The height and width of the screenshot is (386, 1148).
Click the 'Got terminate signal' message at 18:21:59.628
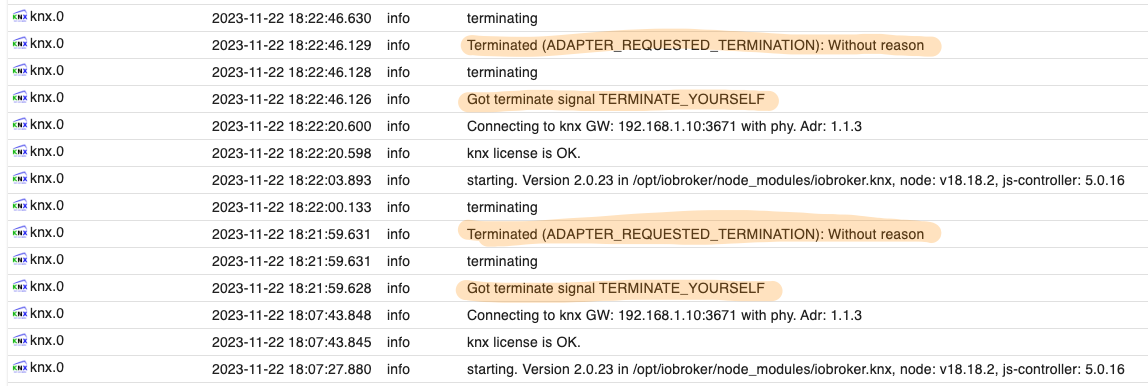[x=616, y=289]
